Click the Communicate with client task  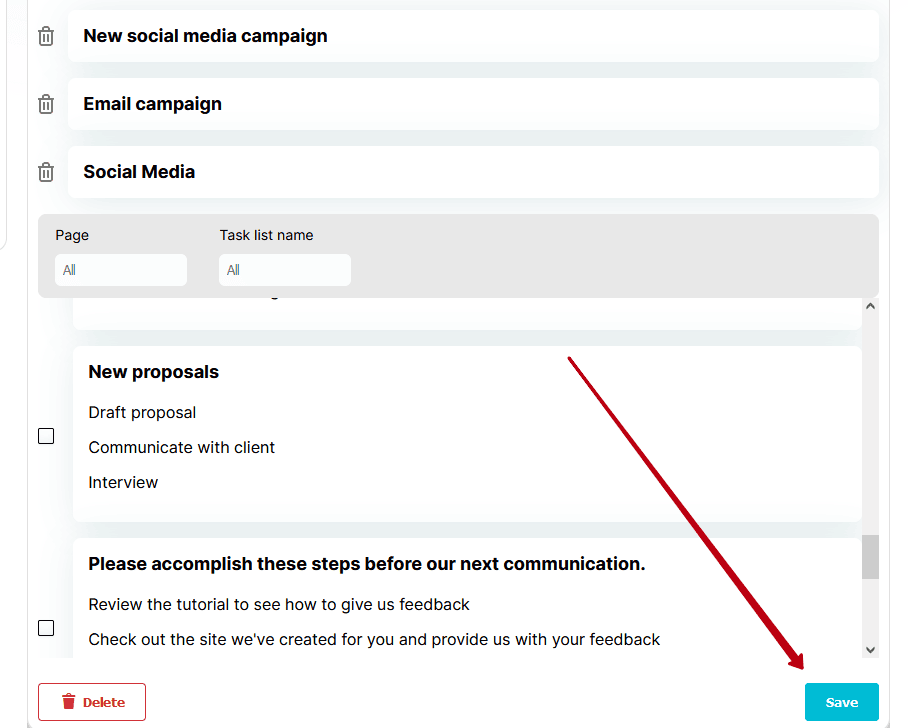pos(181,447)
